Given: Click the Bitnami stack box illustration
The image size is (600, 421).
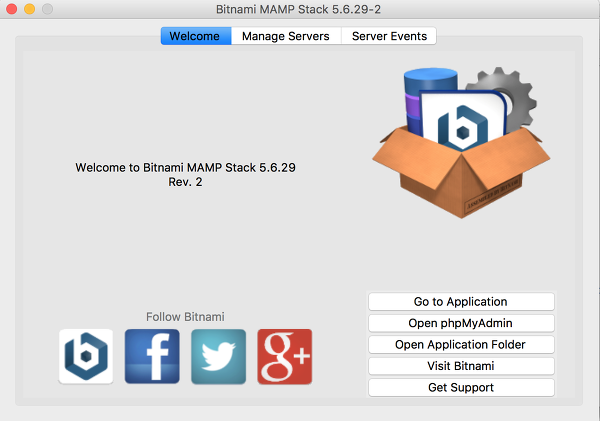Looking at the screenshot, I should click(461, 142).
